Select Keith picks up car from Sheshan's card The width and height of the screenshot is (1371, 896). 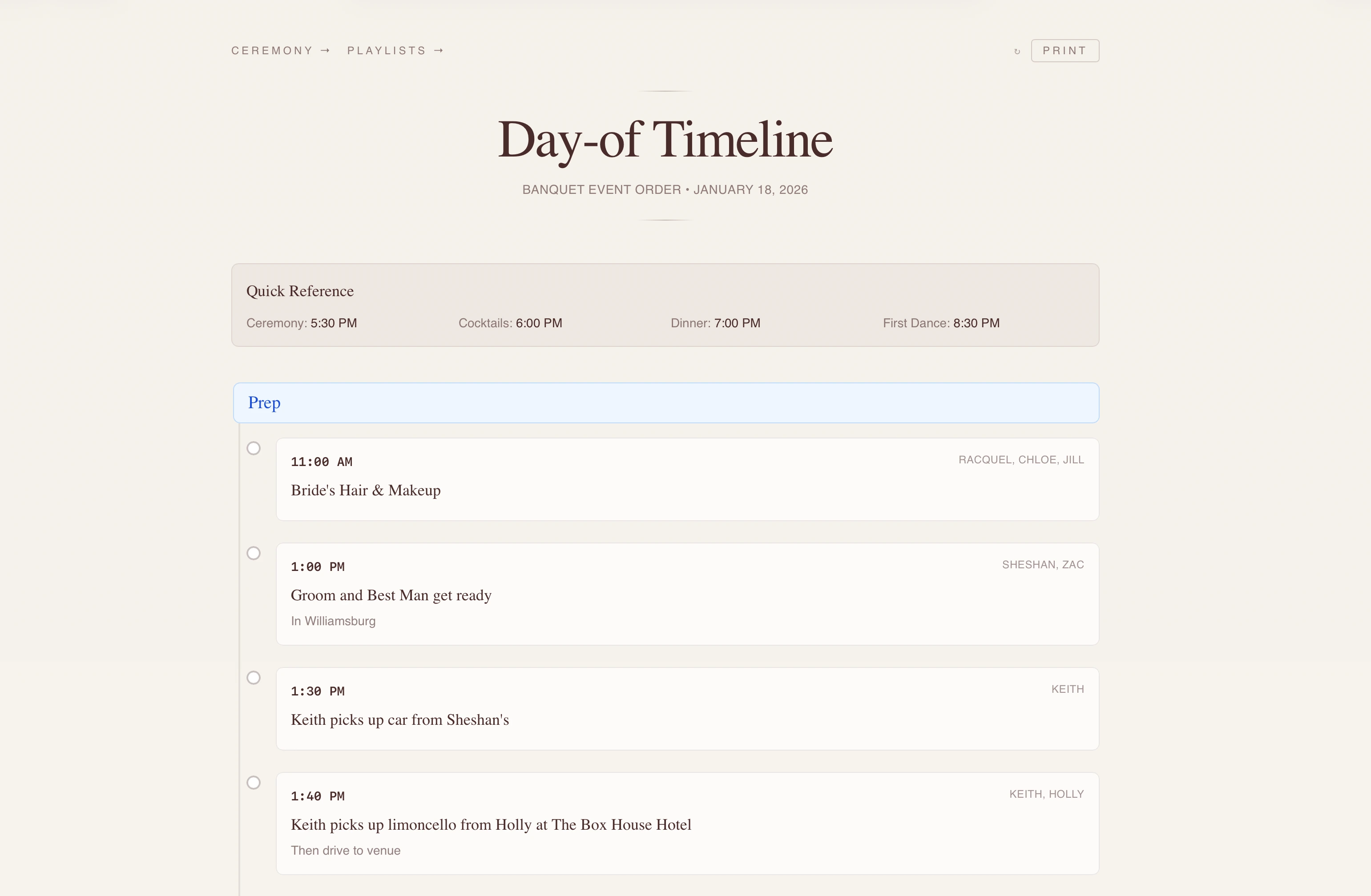pos(687,708)
